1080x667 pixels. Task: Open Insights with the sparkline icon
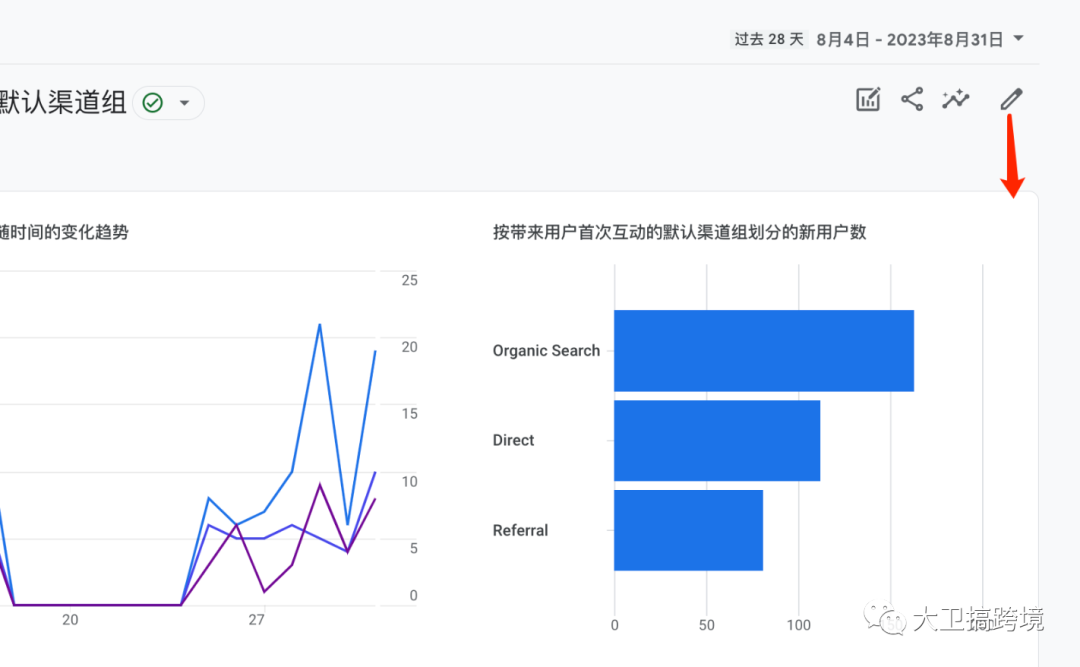956,99
